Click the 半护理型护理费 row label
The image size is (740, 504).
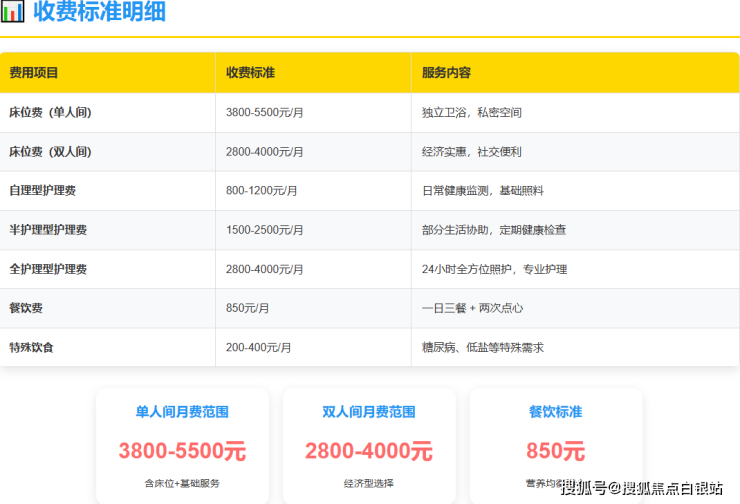tap(48, 230)
